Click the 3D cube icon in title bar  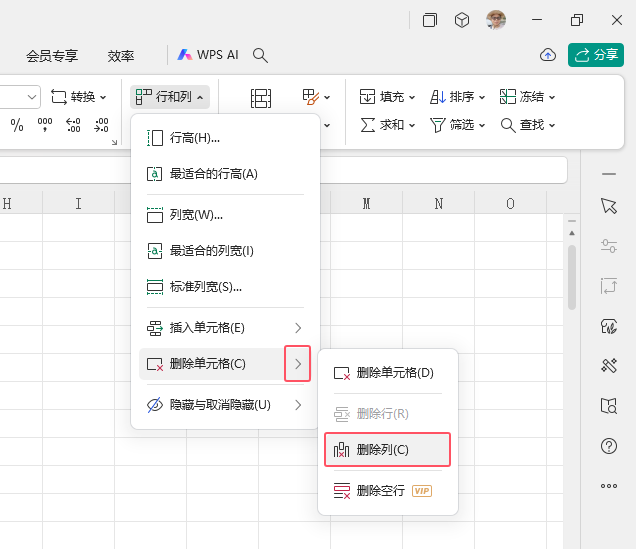[x=462, y=19]
